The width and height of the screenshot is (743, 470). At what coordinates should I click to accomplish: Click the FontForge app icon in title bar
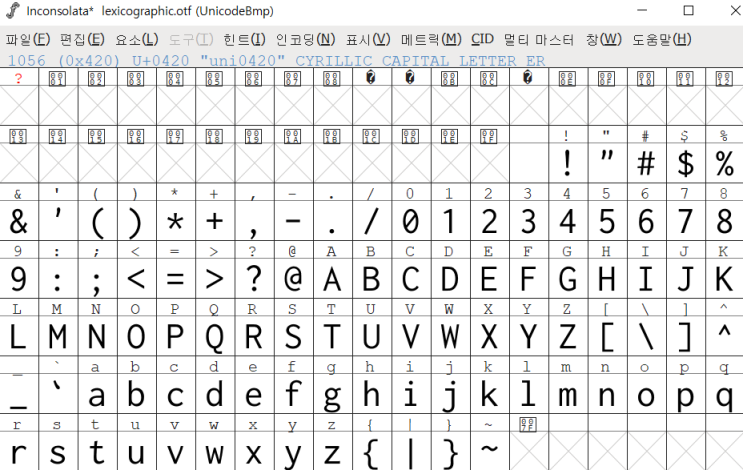(x=13, y=10)
